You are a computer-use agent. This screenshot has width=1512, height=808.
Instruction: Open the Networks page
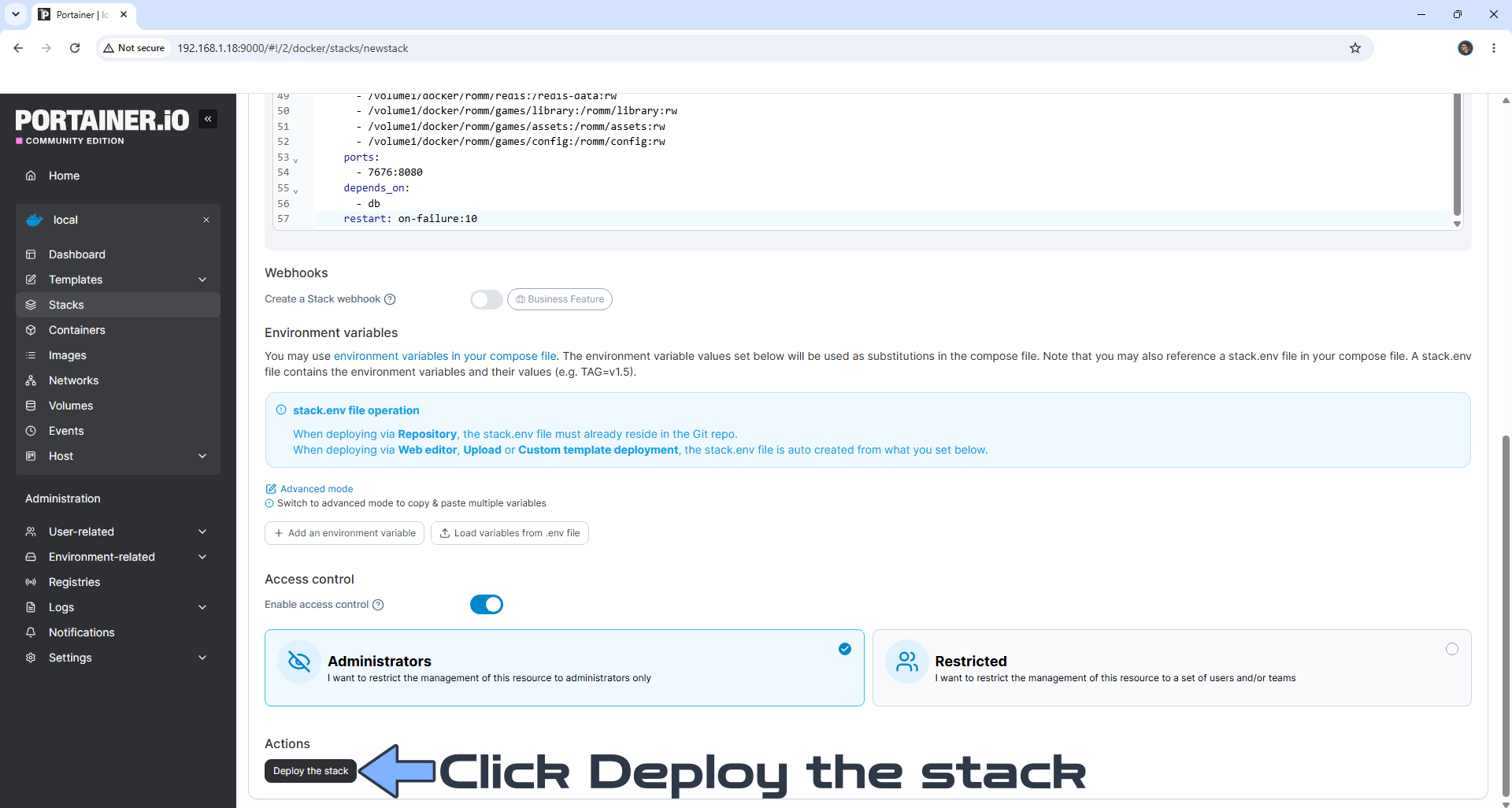pos(118,380)
